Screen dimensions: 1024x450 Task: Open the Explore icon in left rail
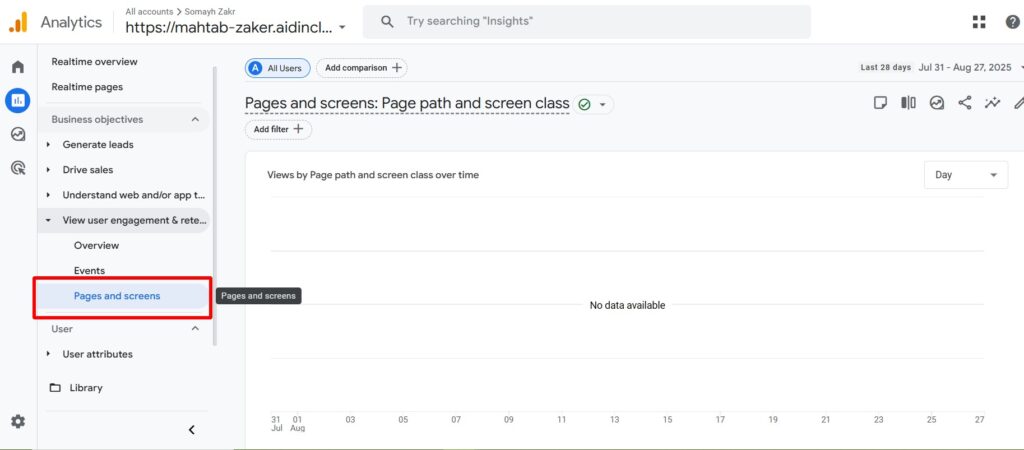tap(17, 134)
